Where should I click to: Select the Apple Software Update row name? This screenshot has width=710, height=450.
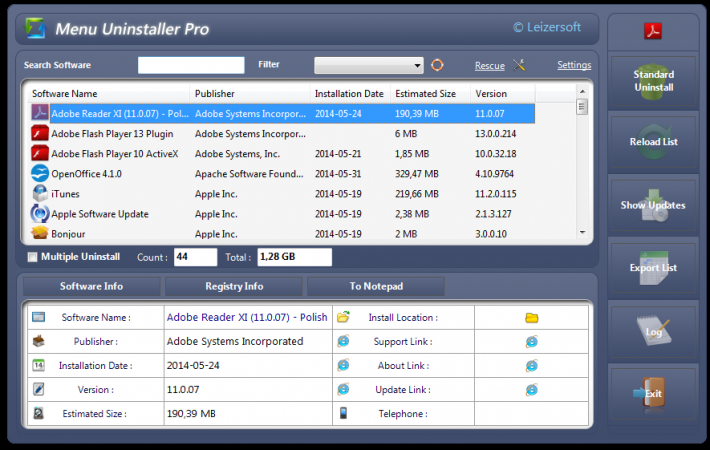[100, 214]
